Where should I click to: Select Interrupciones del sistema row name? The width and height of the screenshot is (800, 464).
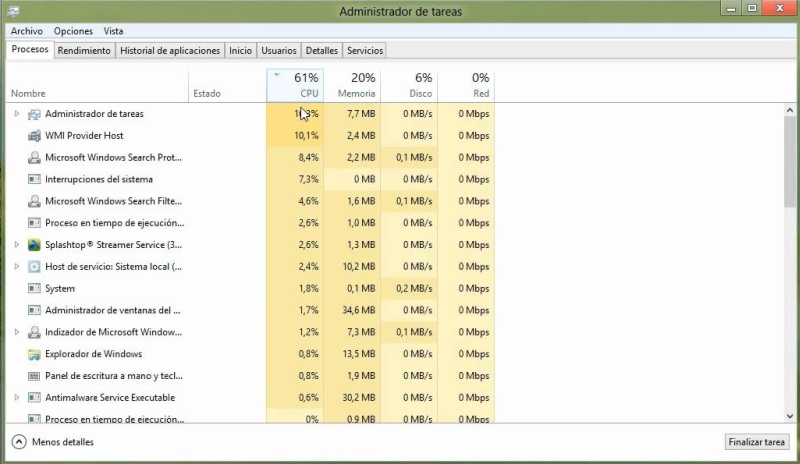pyautogui.click(x=99, y=180)
